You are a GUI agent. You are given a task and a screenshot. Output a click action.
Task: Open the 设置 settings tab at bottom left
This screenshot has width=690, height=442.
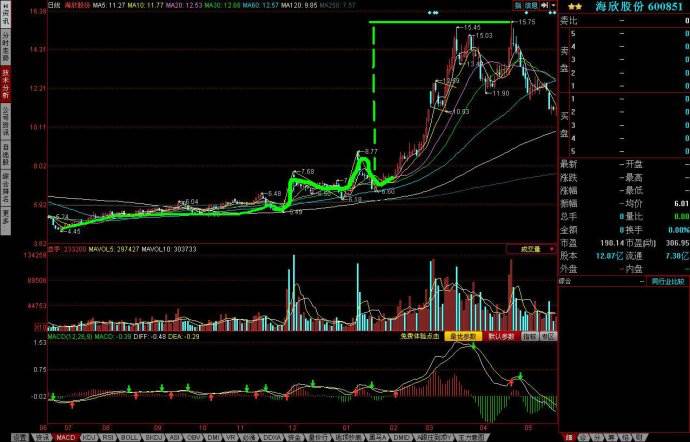[21, 438]
